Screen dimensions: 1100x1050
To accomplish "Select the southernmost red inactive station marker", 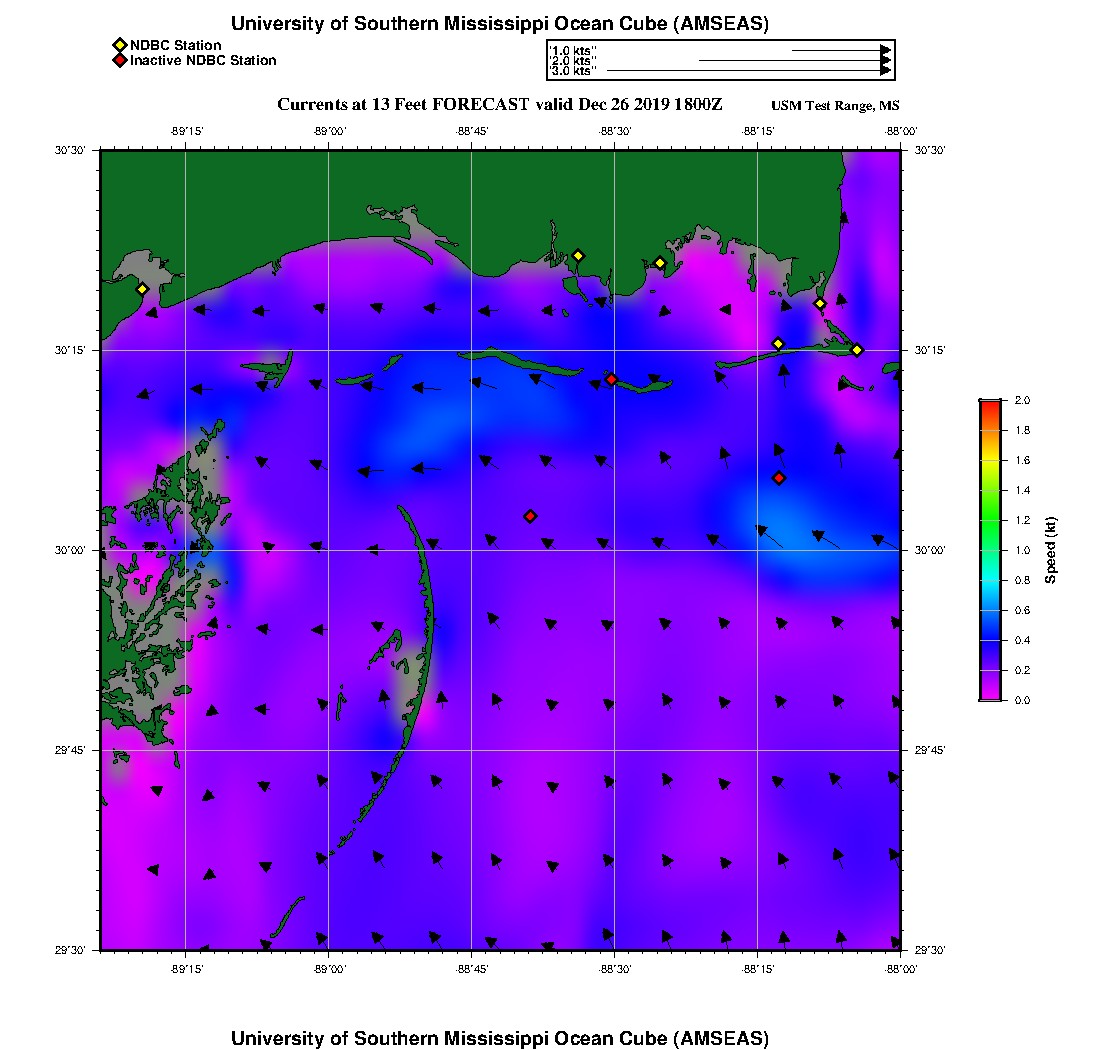I will [530, 516].
